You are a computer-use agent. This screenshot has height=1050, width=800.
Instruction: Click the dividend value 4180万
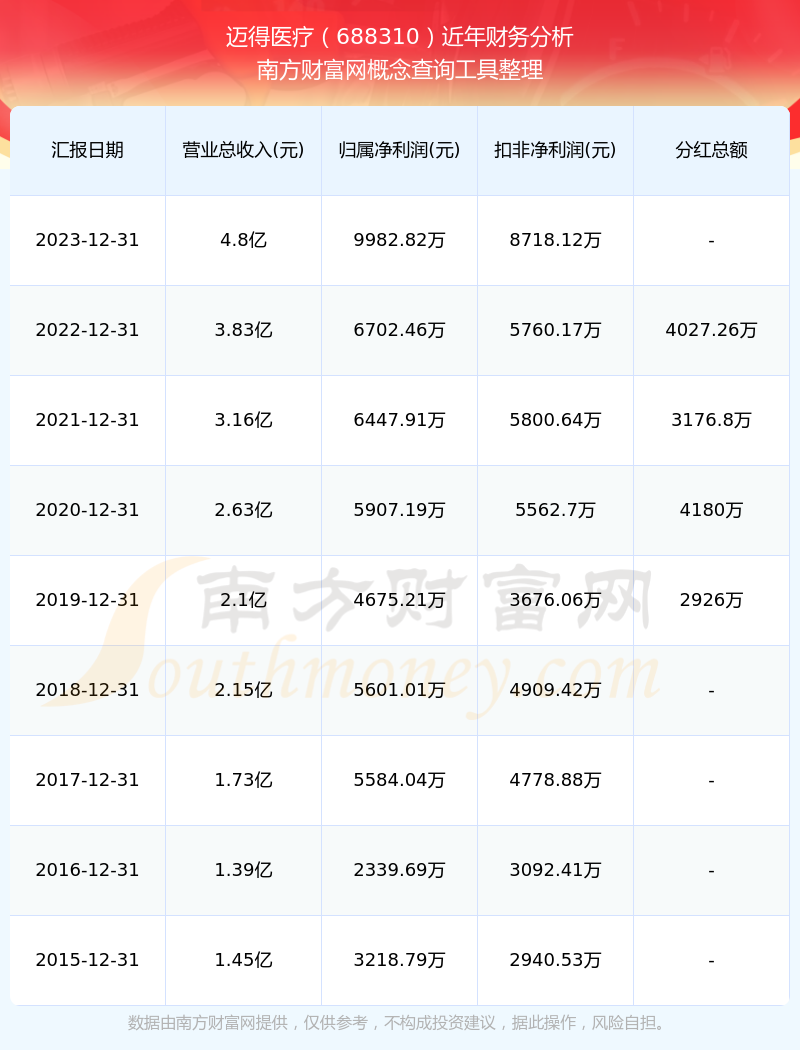(712, 510)
